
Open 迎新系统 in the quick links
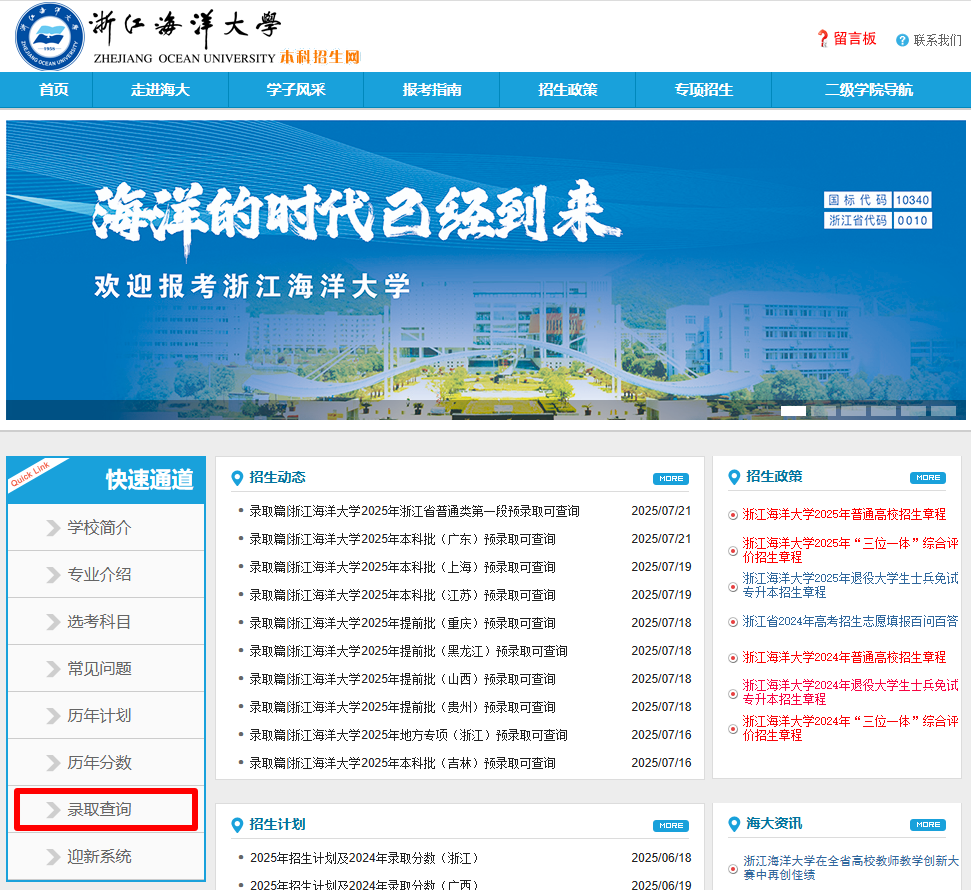[106, 857]
